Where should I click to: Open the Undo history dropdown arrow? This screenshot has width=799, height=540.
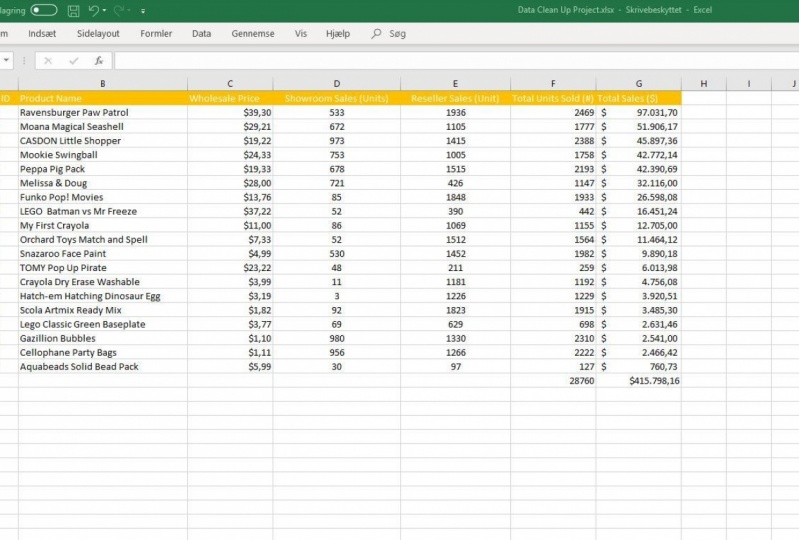tap(104, 10)
